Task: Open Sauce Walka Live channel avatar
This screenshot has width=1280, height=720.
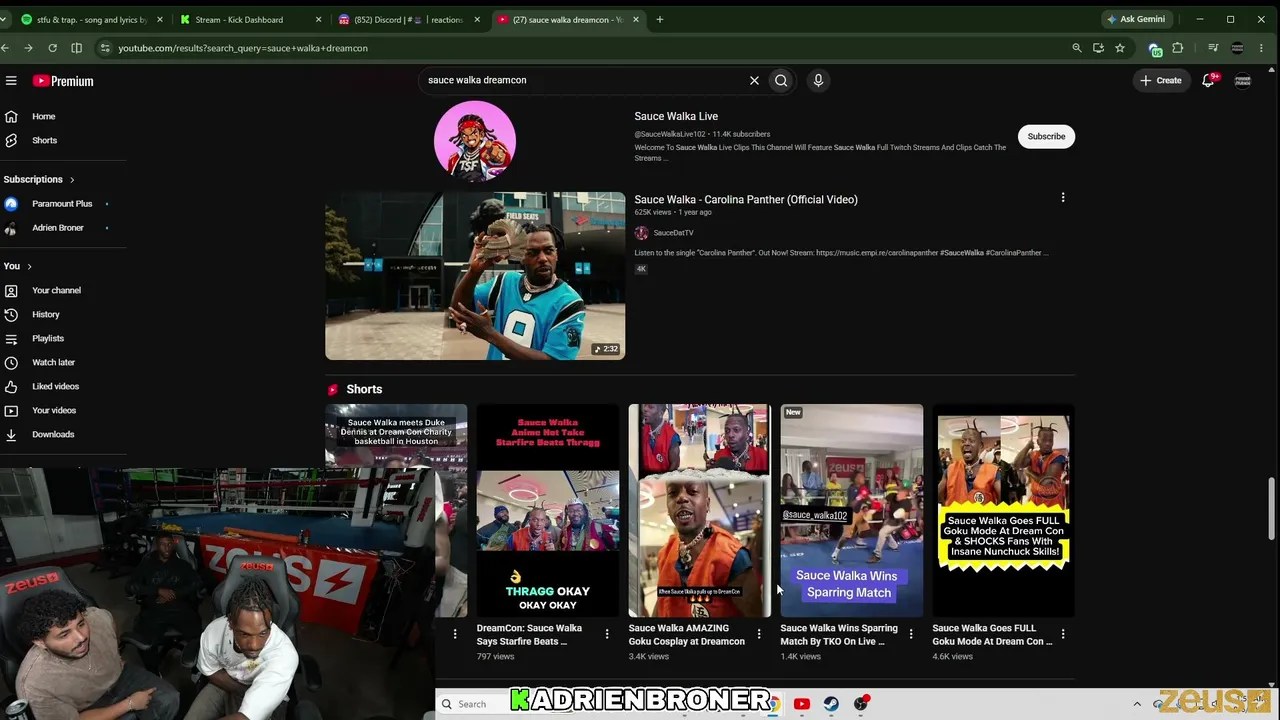Action: (x=475, y=141)
